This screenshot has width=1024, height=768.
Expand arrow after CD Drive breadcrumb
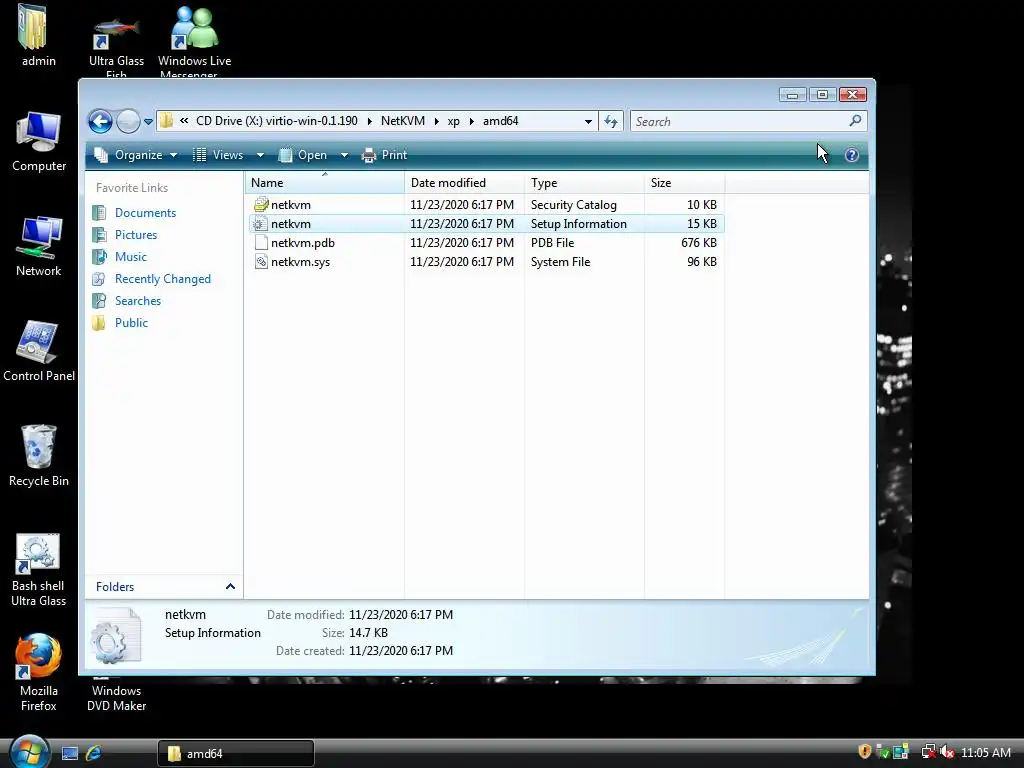pos(370,121)
